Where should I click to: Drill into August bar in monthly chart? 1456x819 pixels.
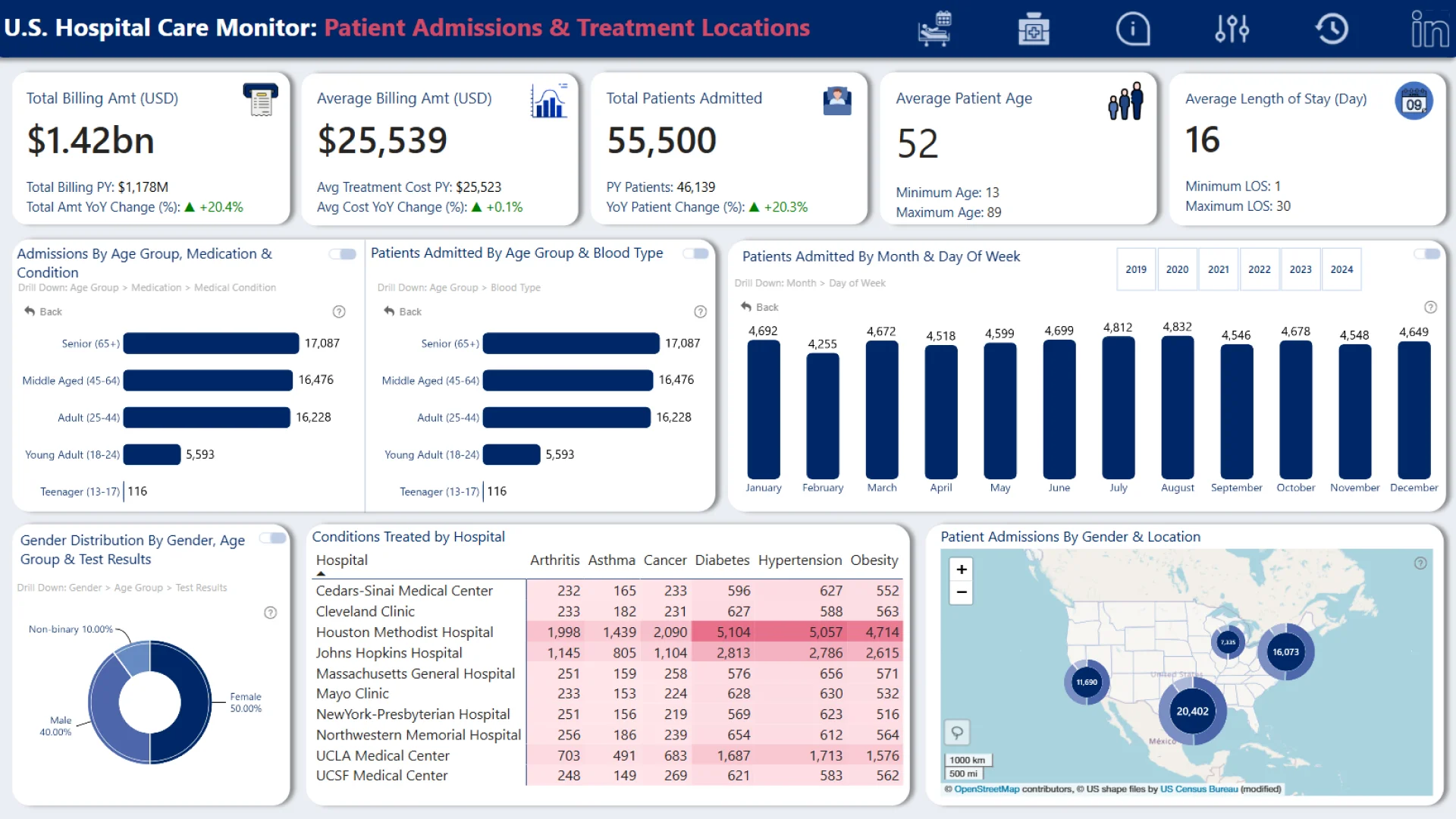1177,407
